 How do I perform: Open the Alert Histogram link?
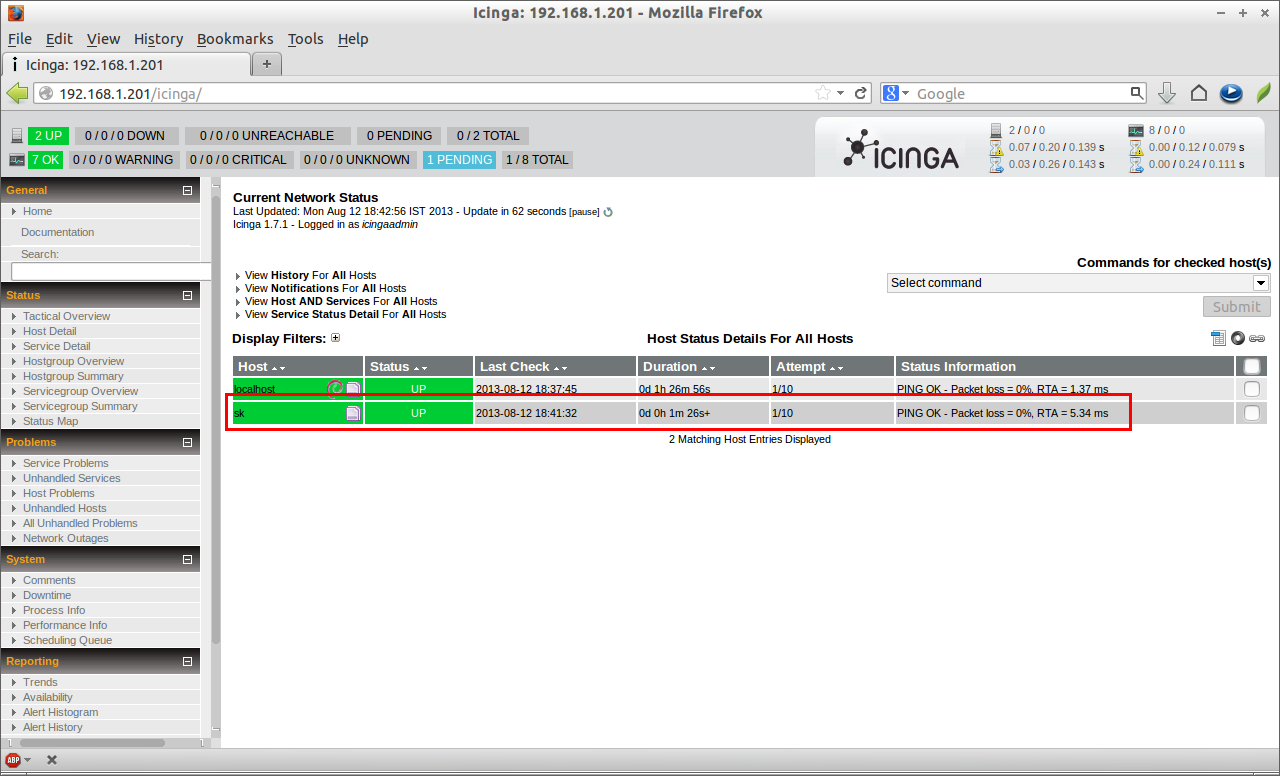click(60, 712)
